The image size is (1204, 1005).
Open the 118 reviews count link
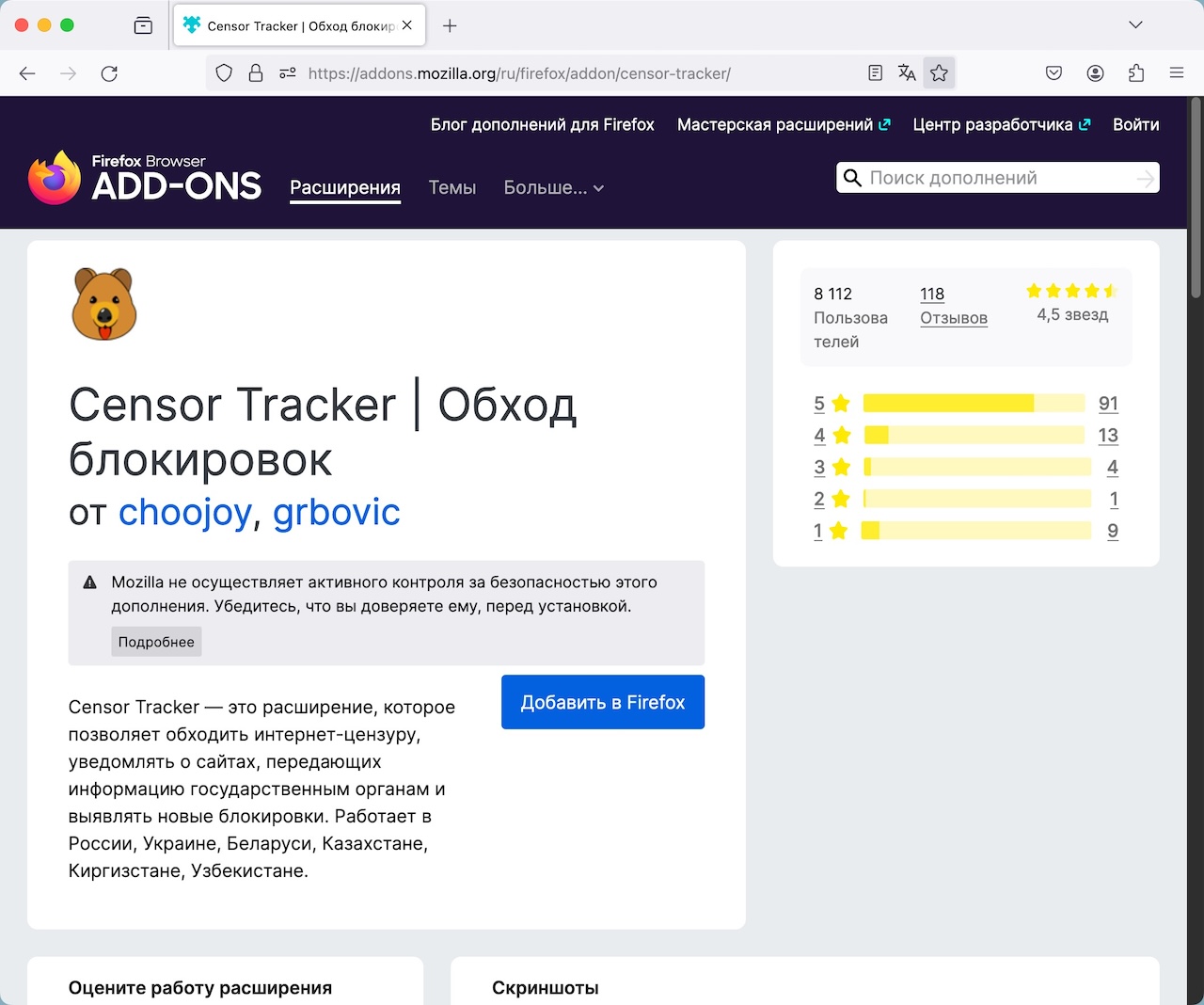pyautogui.click(x=932, y=294)
